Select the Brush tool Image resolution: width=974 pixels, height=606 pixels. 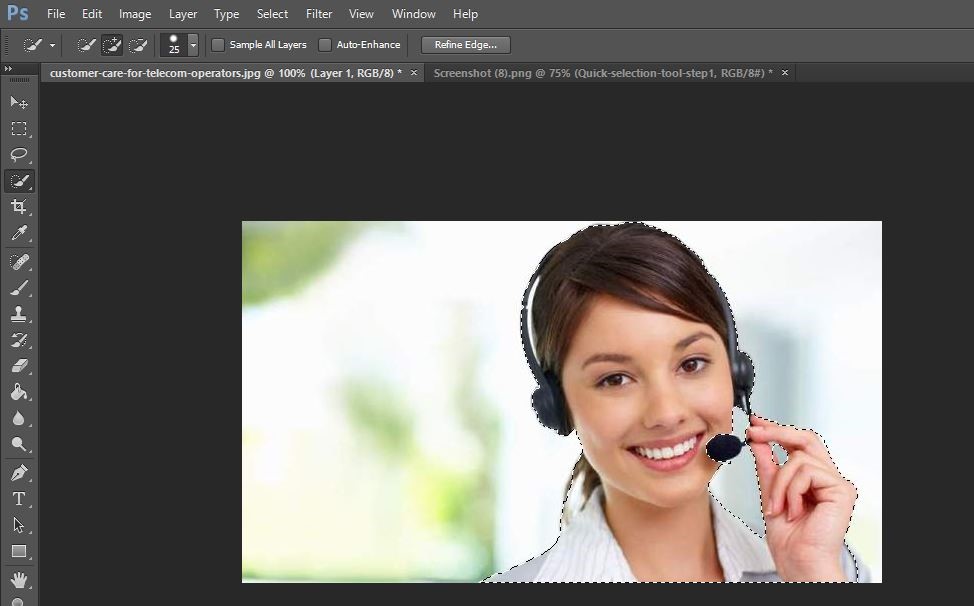[x=19, y=288]
